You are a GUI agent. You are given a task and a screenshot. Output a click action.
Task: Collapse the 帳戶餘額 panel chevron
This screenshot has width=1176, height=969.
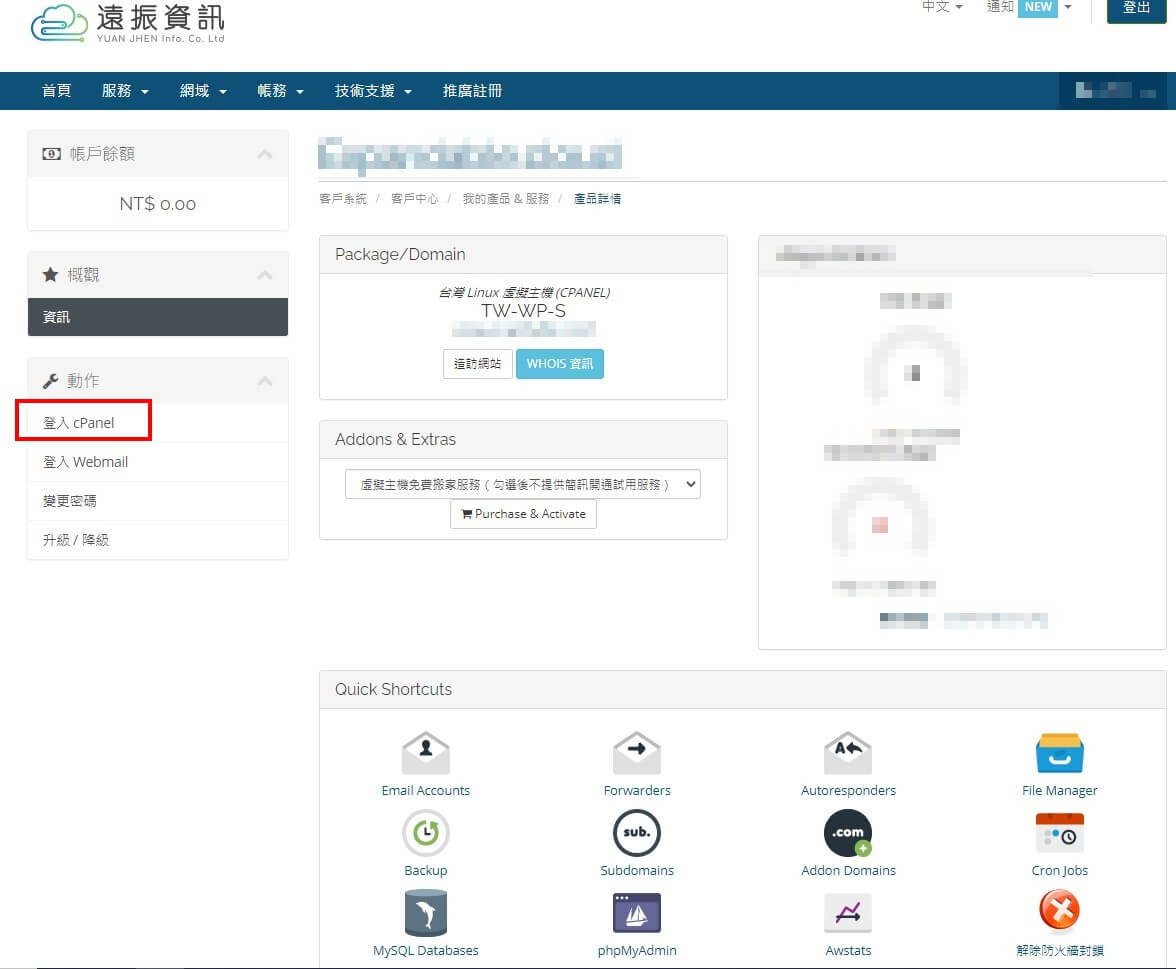point(265,154)
